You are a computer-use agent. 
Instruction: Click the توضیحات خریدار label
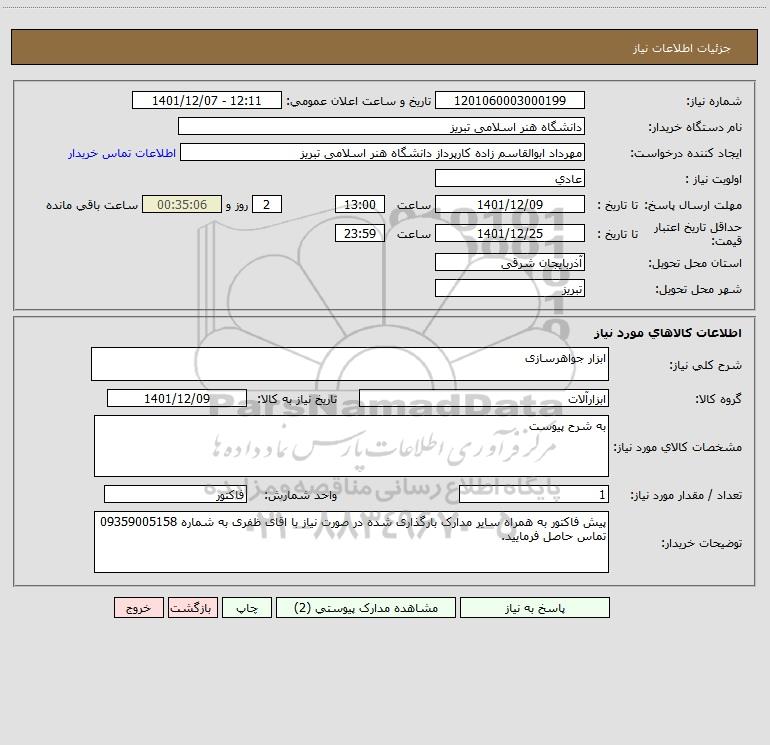(701, 544)
